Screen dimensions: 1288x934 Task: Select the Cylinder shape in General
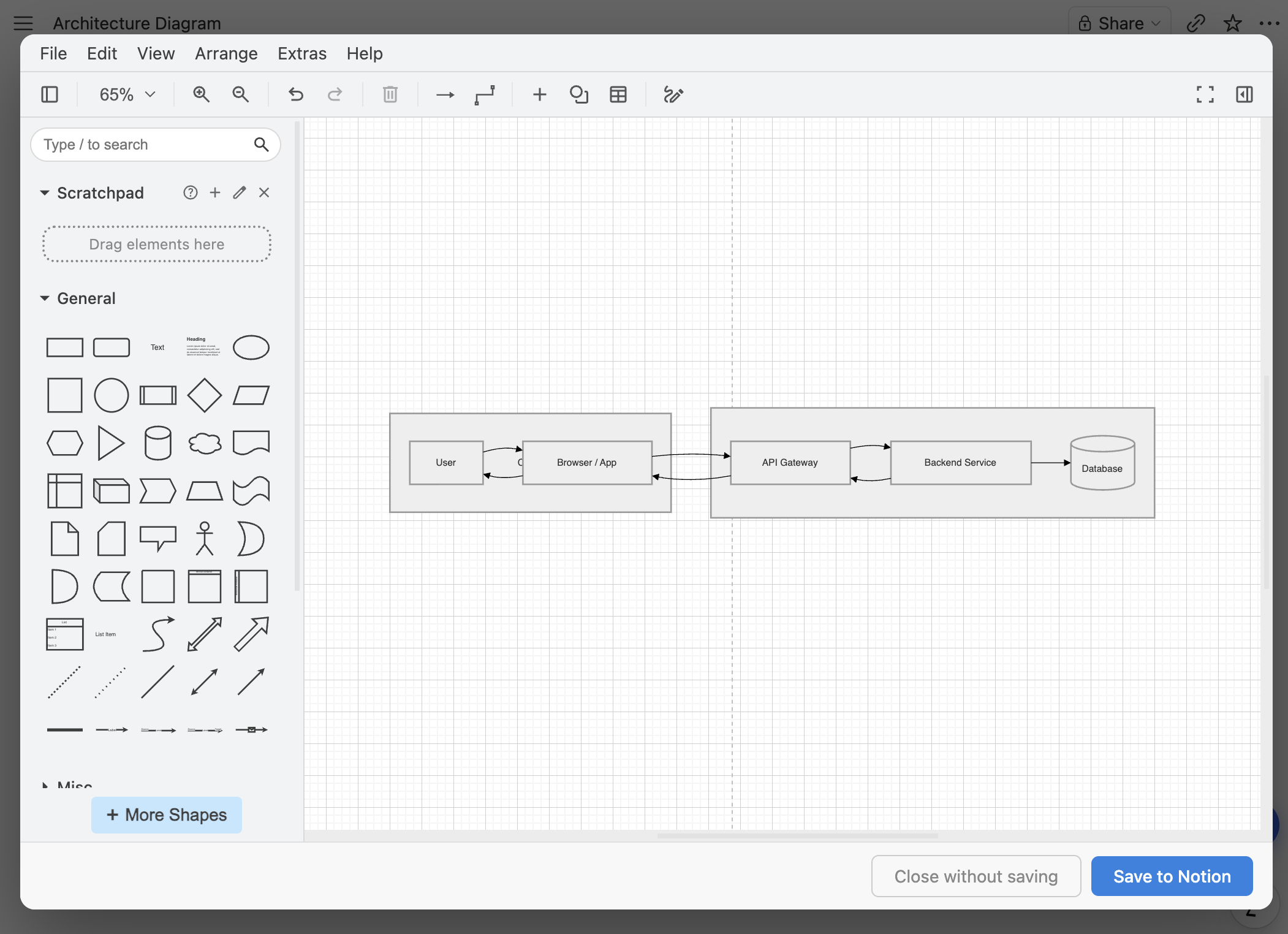tap(158, 442)
